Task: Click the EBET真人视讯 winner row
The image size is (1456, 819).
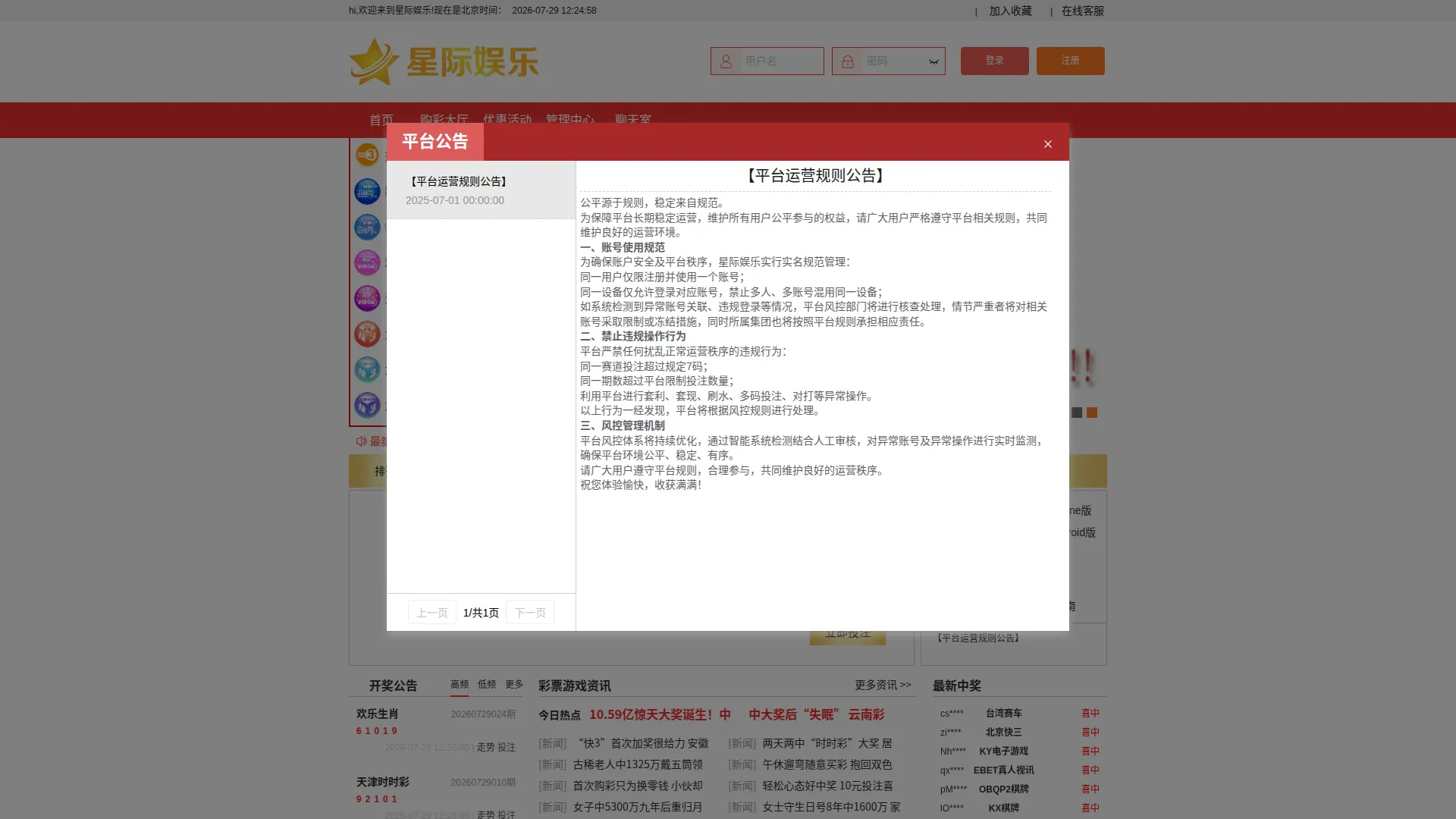Action: coord(1019,770)
